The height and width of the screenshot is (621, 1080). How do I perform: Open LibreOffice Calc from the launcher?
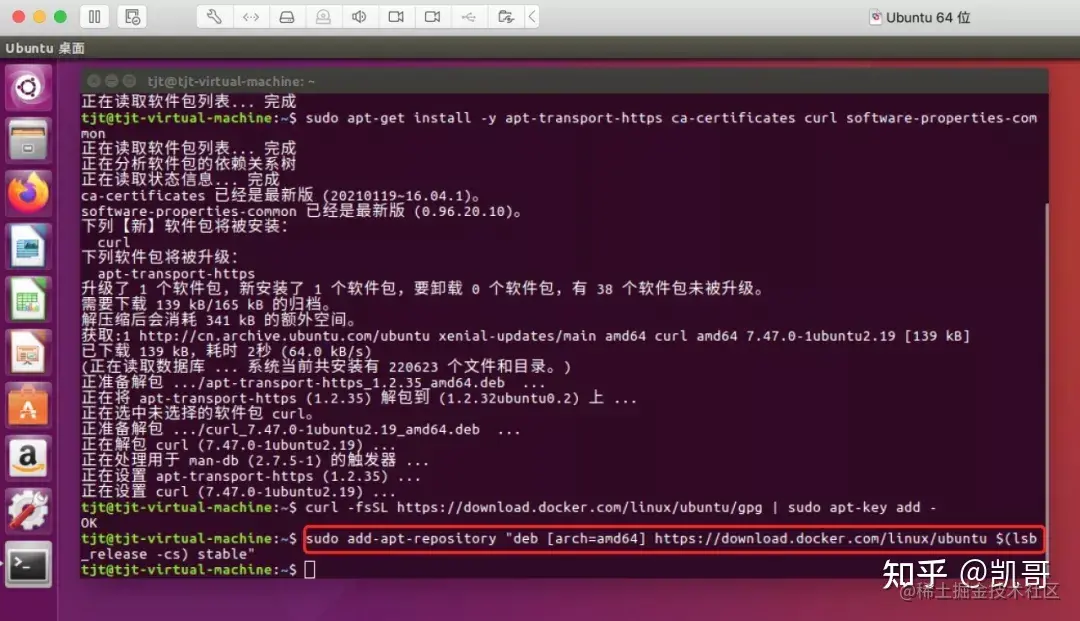28,299
